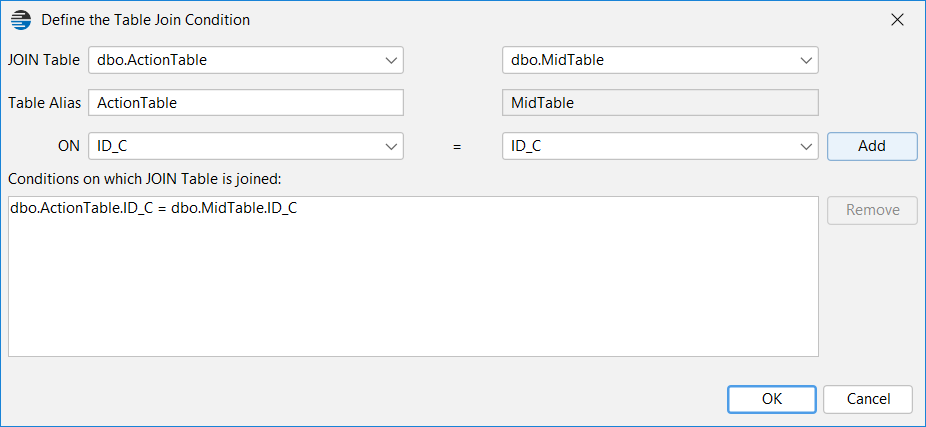Click the 'Conditions on which JOIN Table is joined' label
The image size is (926, 427).
(x=145, y=178)
